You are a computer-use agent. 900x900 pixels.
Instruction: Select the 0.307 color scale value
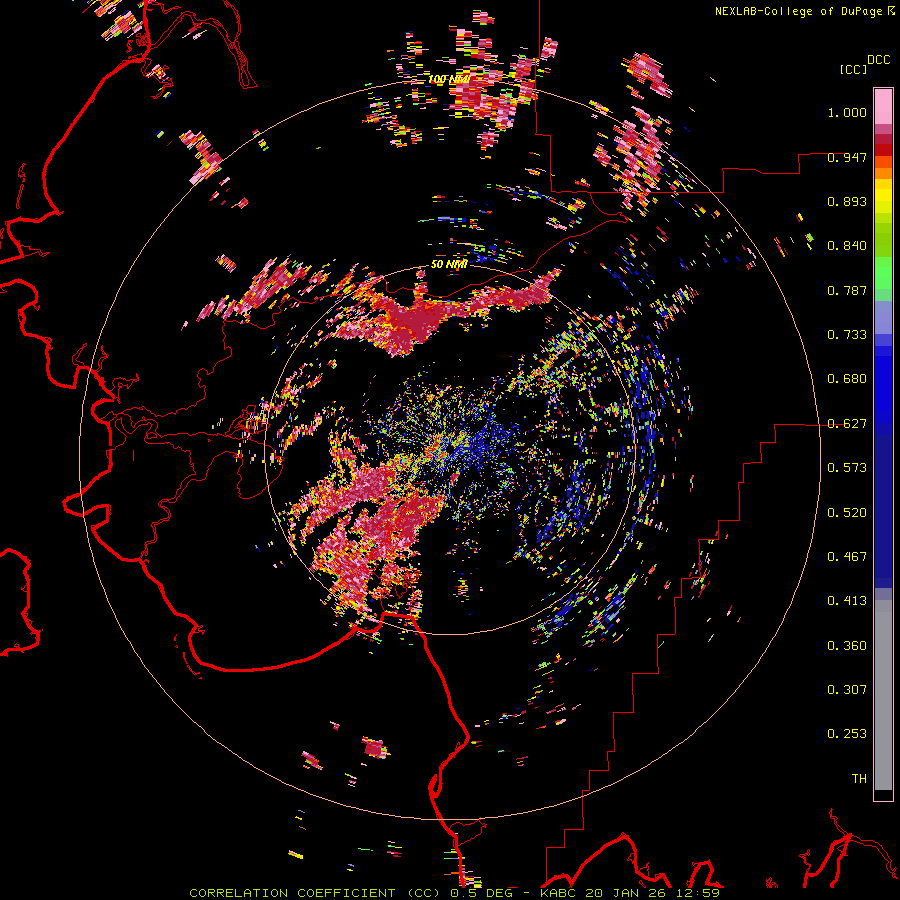[x=847, y=690]
